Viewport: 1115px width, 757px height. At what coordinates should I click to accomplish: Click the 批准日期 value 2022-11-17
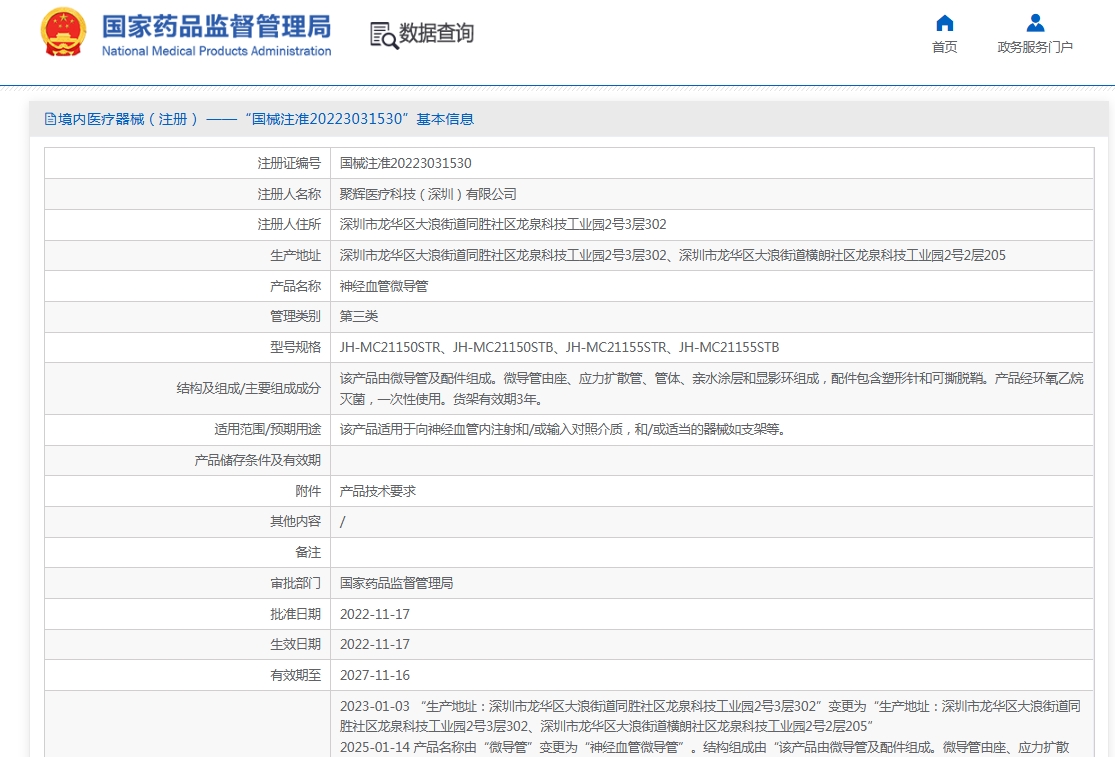point(375,614)
